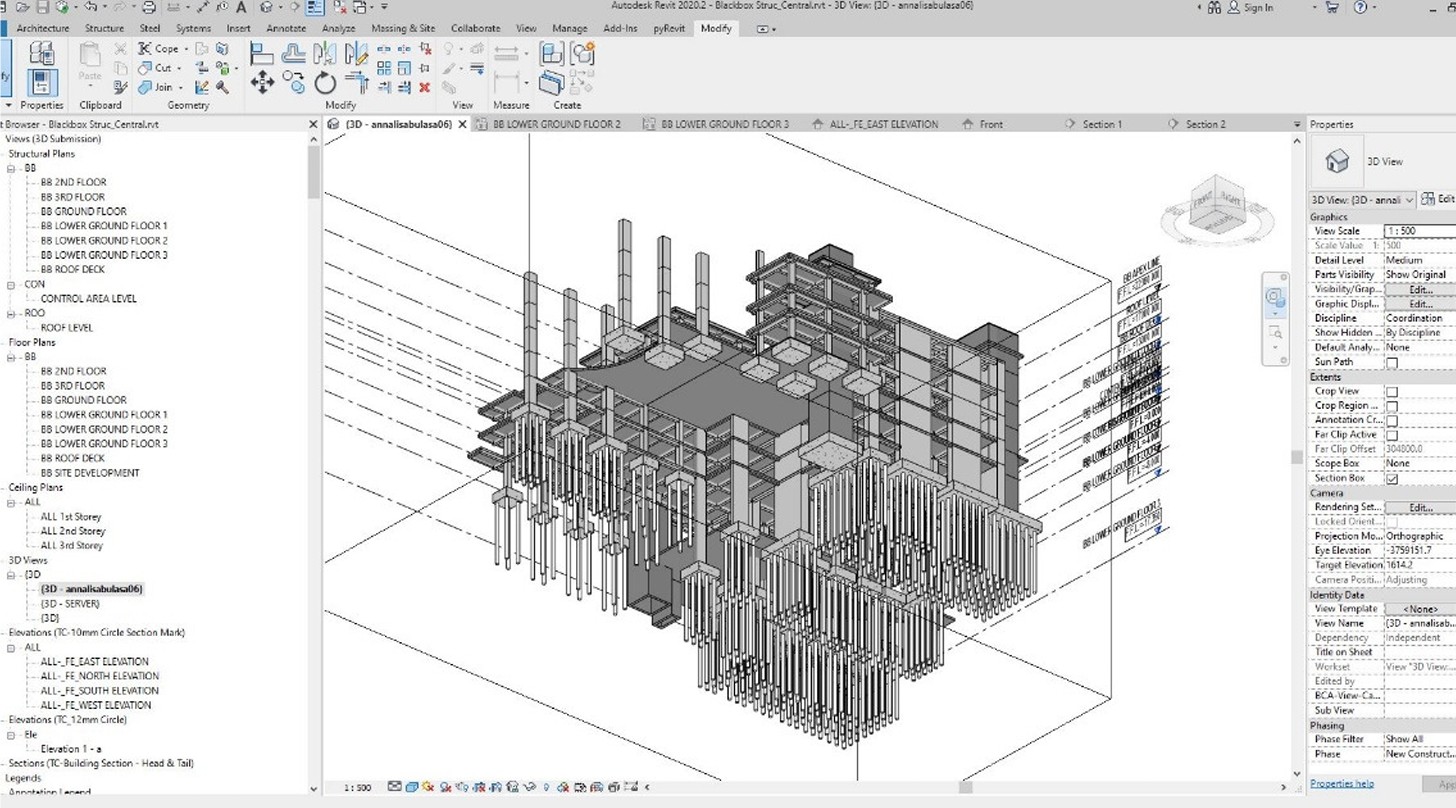
Task: Select the Move tool in Modify panel
Action: pos(262,82)
